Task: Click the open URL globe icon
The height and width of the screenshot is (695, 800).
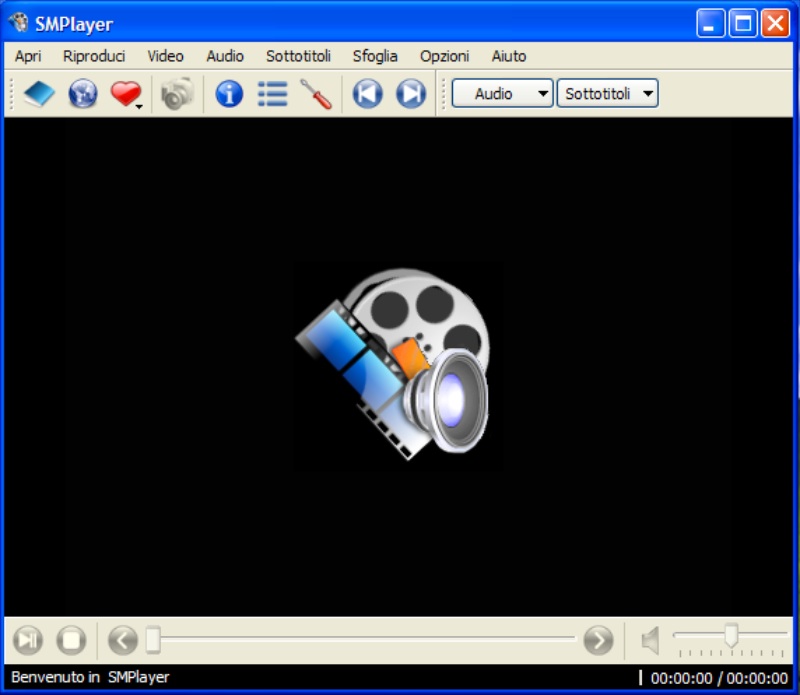Action: pos(82,94)
